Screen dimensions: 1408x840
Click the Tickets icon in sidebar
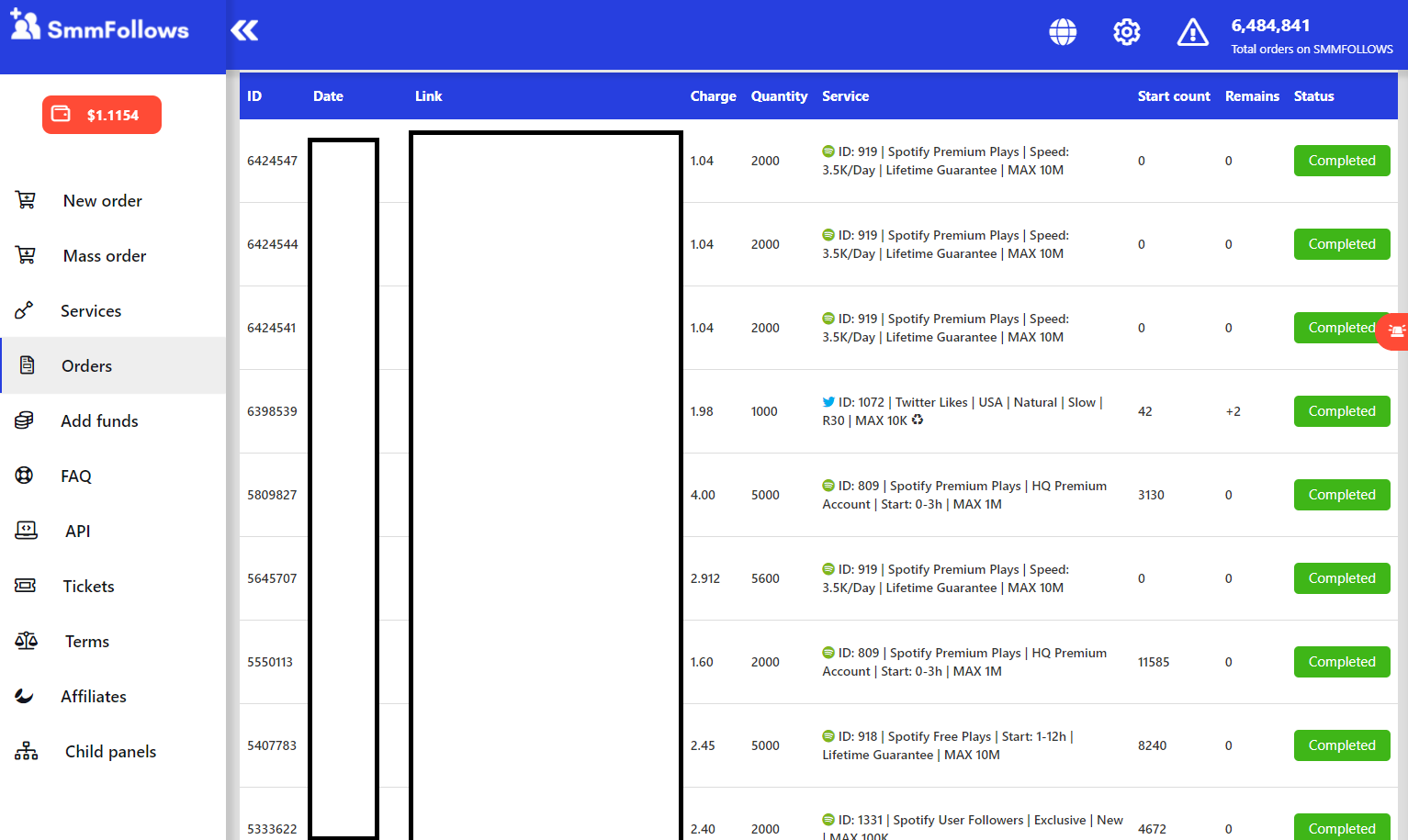26,586
